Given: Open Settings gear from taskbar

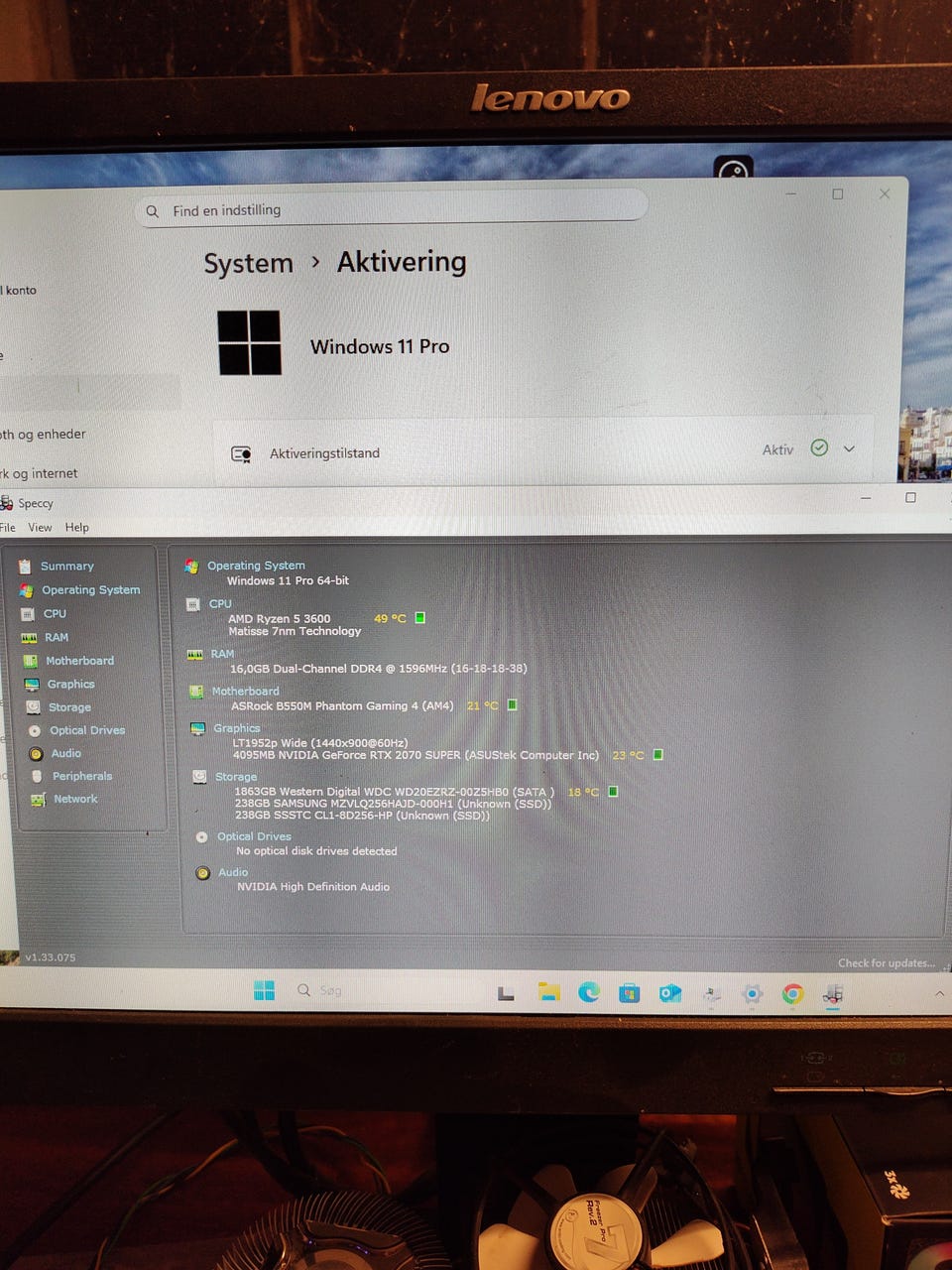Looking at the screenshot, I should coord(753,993).
